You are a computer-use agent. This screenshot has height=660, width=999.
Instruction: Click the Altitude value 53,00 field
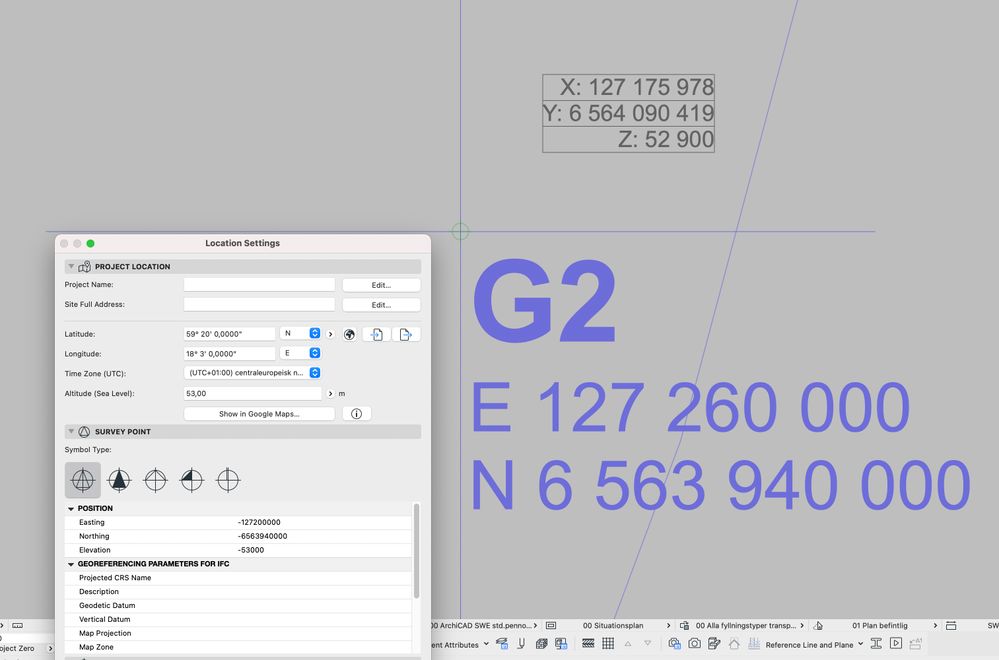[252, 394]
